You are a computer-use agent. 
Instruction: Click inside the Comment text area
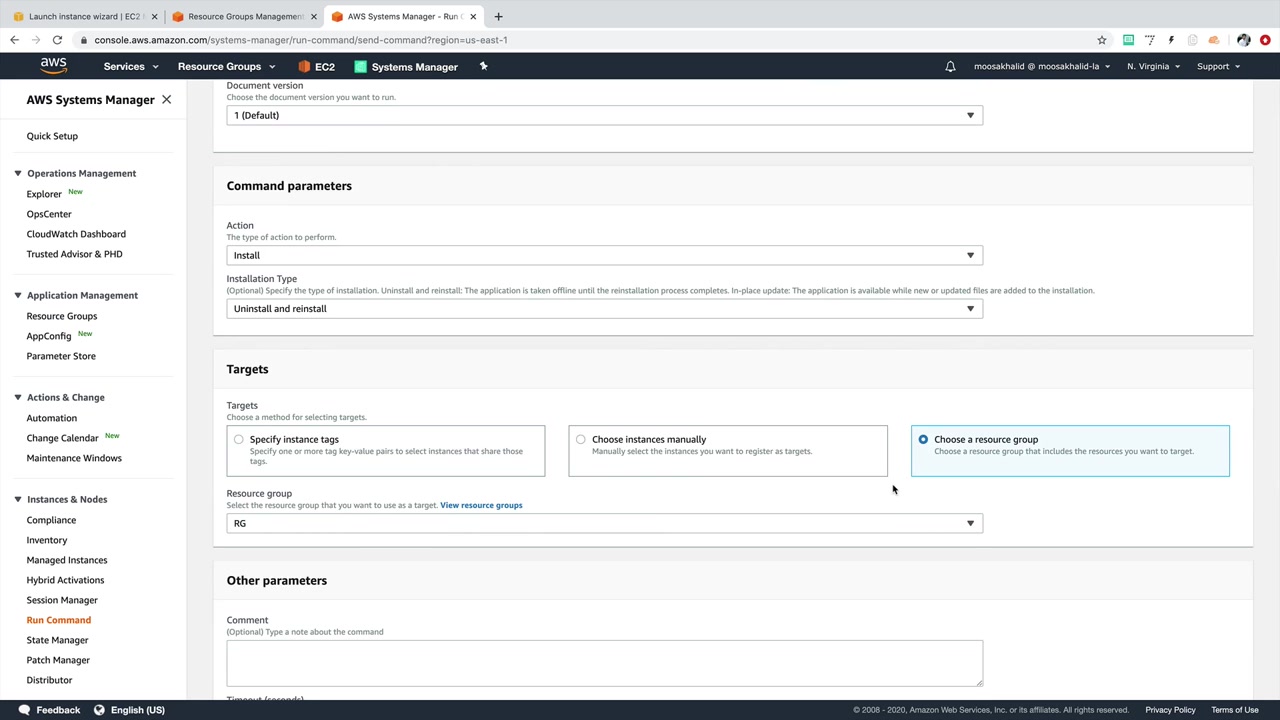click(x=605, y=663)
